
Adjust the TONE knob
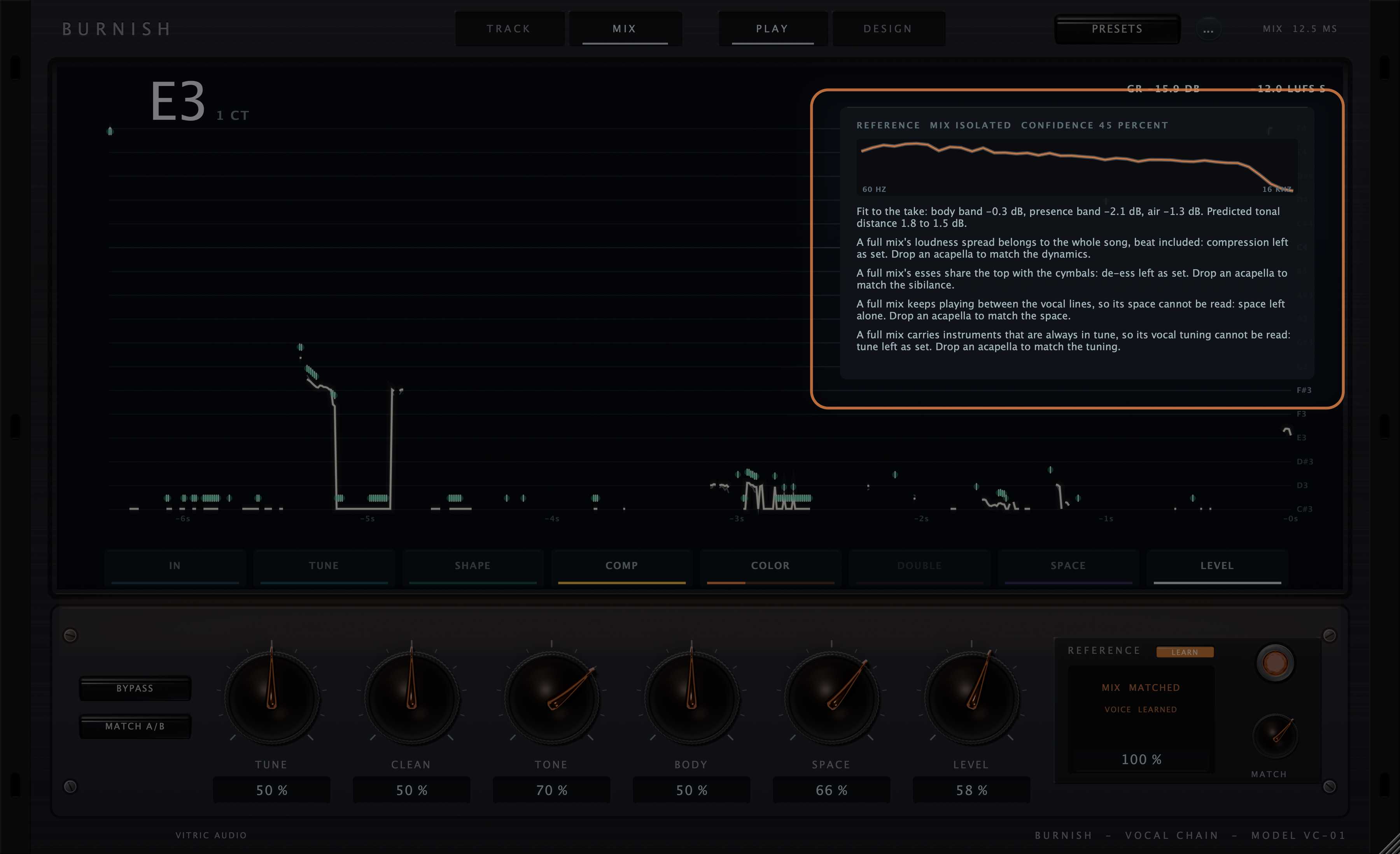552,697
